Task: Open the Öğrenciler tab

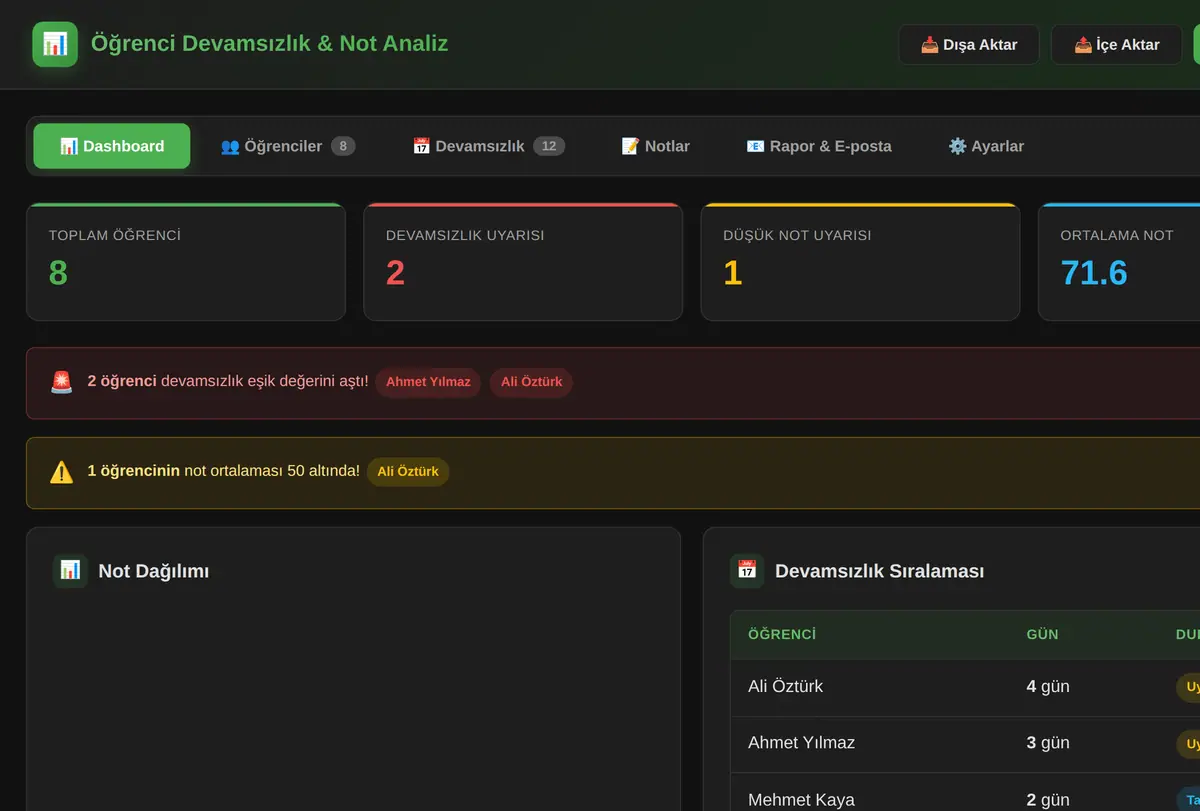Action: (x=288, y=146)
